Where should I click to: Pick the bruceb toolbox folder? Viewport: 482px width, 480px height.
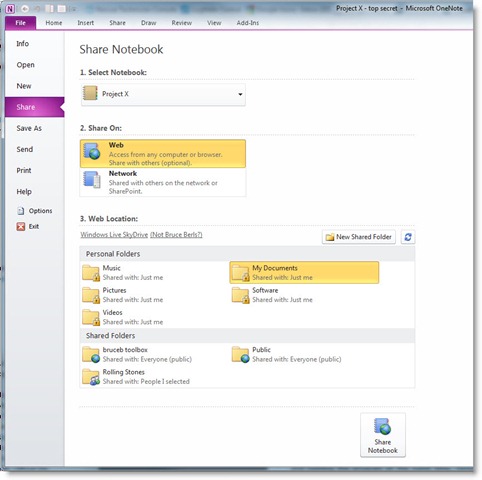click(155, 354)
